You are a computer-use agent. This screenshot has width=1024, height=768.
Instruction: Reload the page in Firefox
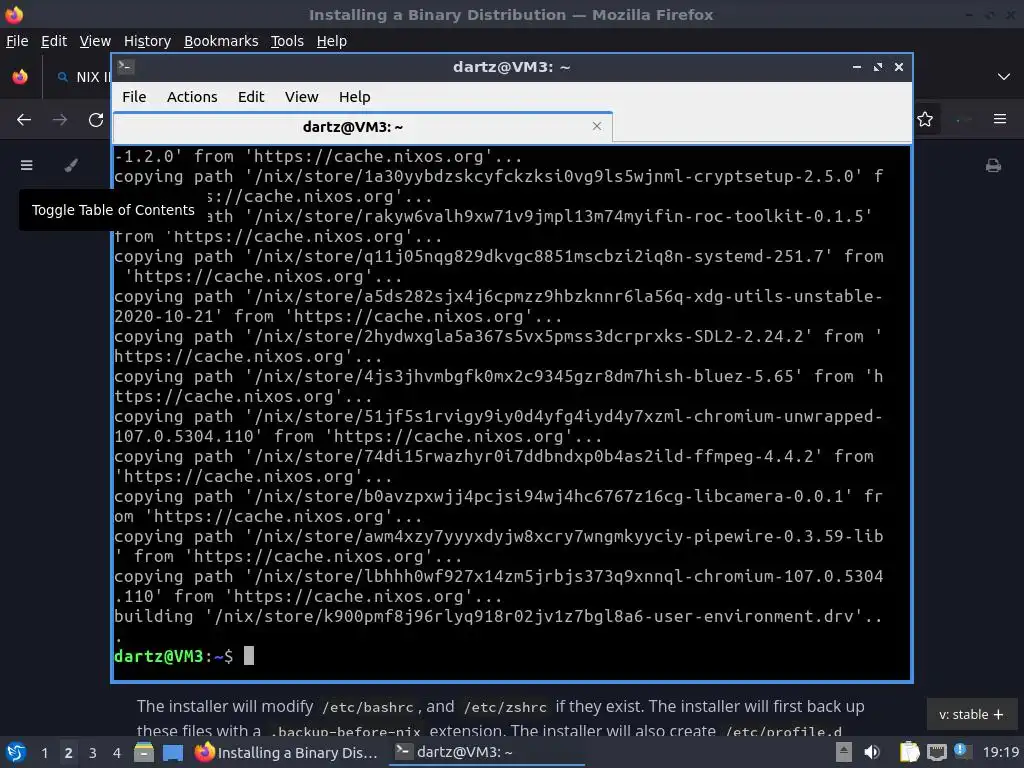pos(96,120)
